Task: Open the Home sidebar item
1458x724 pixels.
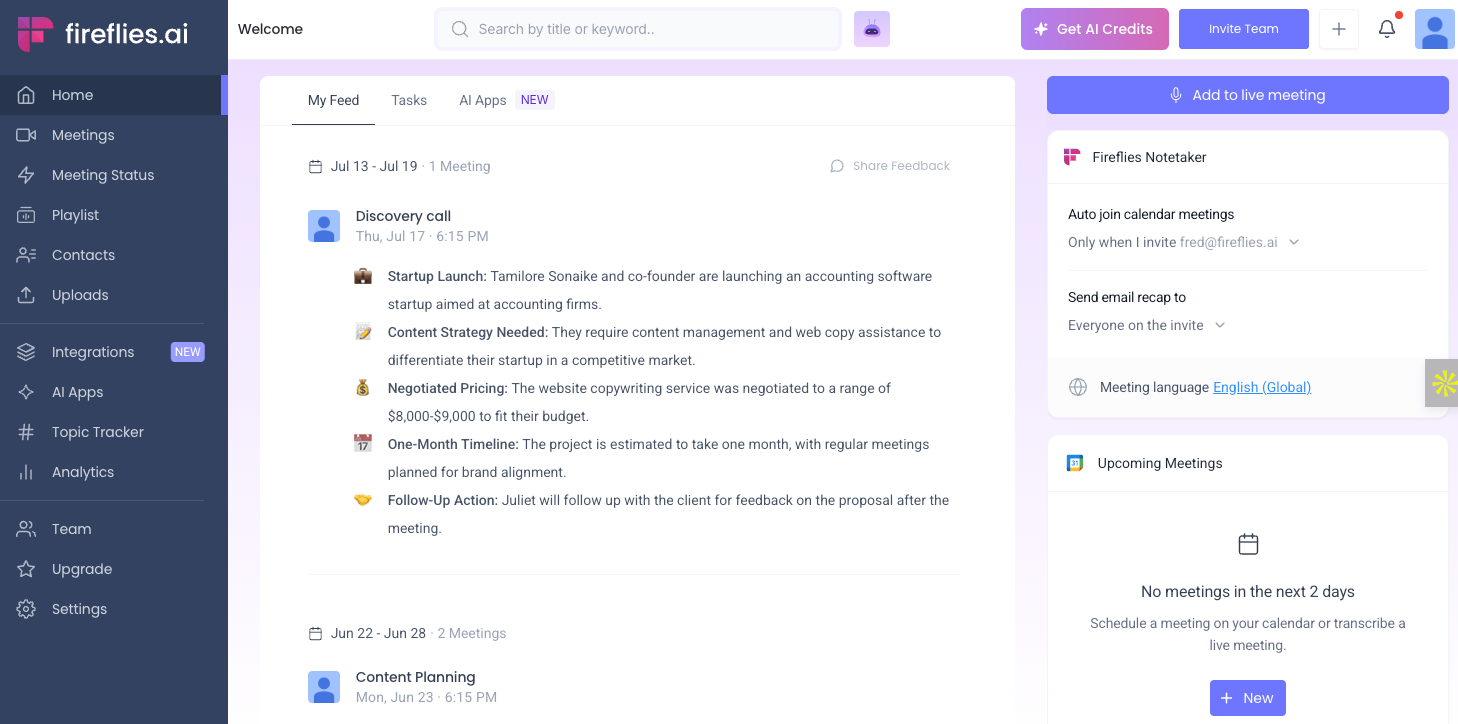Action: click(112, 95)
